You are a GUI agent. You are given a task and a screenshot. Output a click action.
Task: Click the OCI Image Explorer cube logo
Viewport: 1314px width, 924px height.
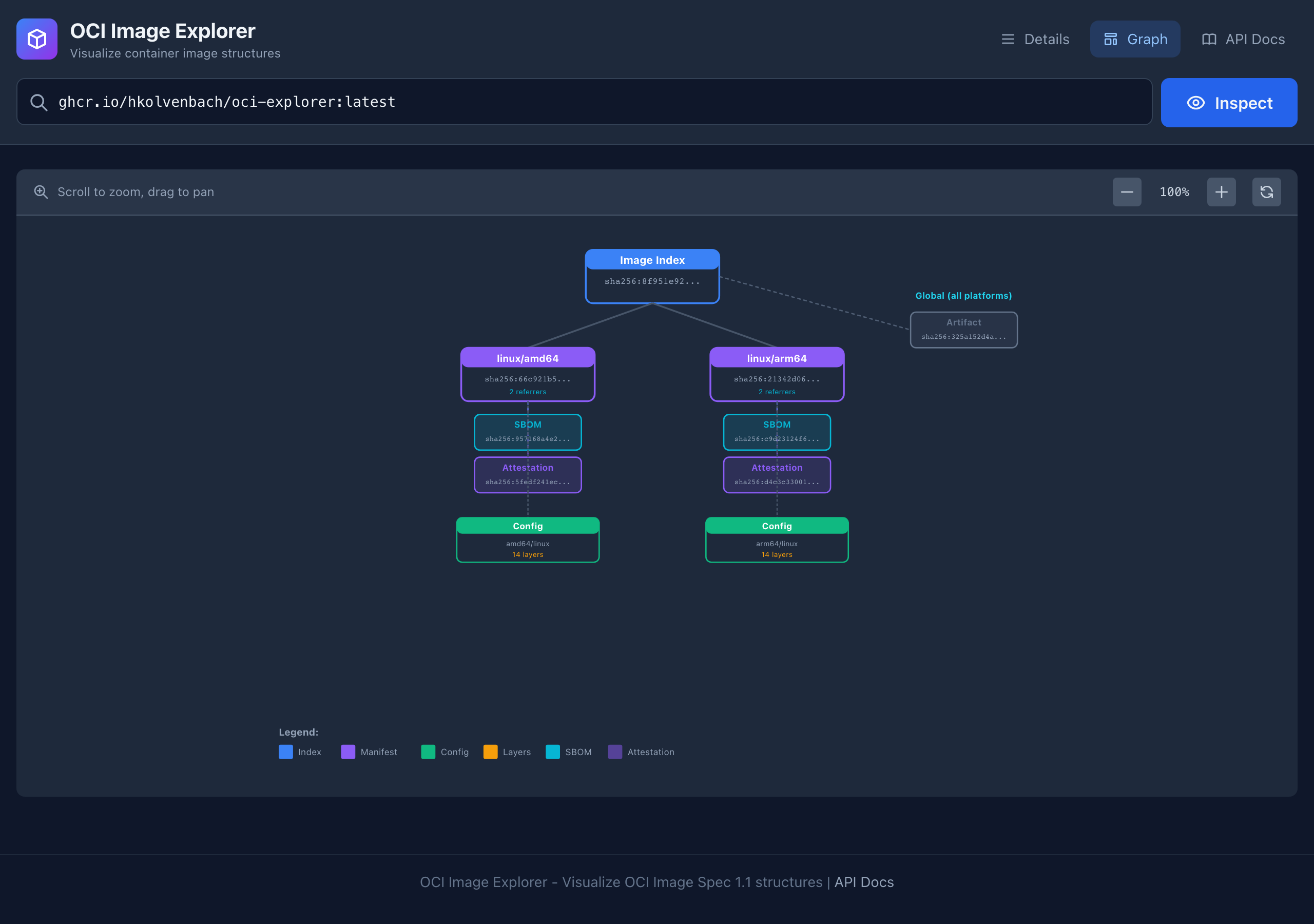tap(36, 39)
